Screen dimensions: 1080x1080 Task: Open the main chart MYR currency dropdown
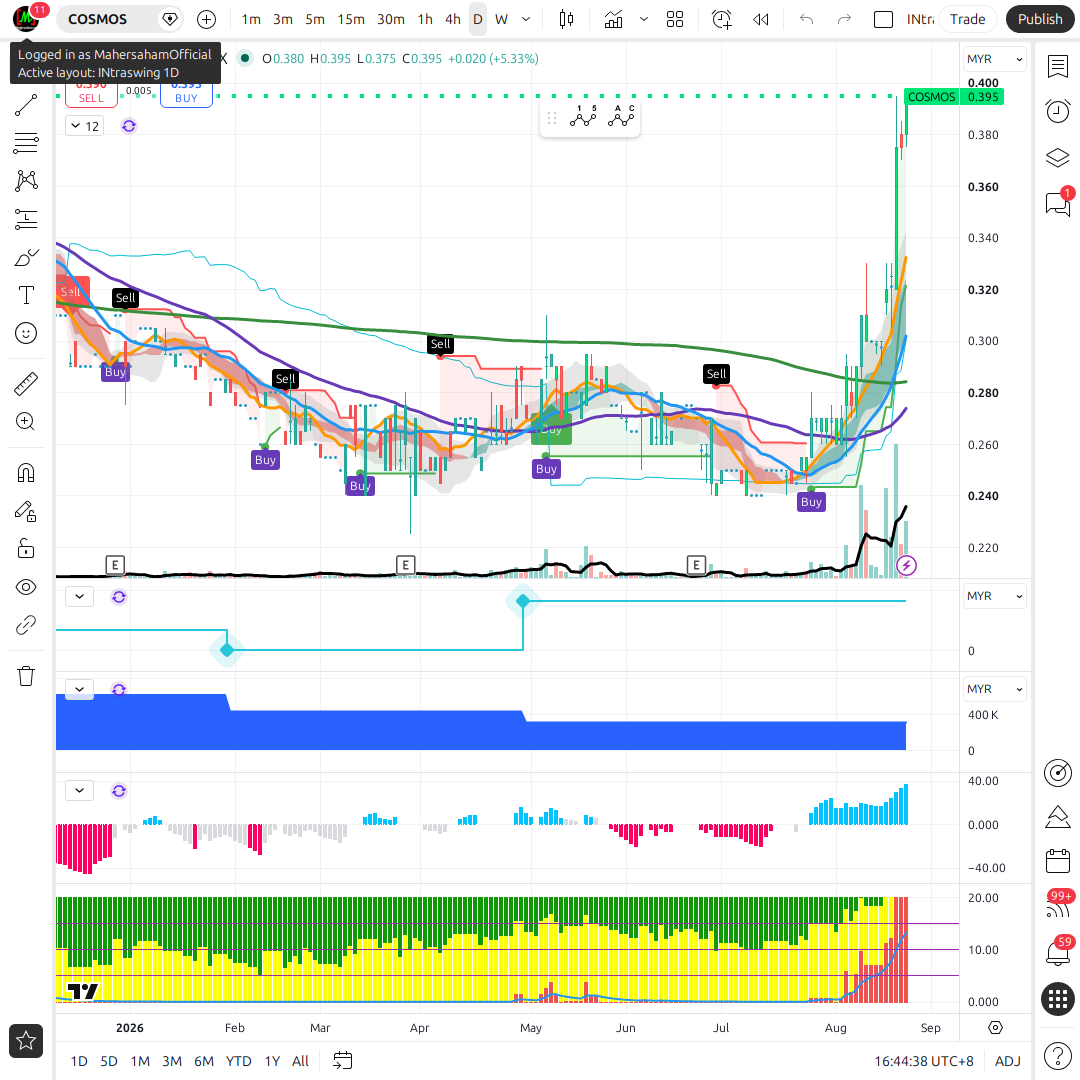pyautogui.click(x=994, y=59)
